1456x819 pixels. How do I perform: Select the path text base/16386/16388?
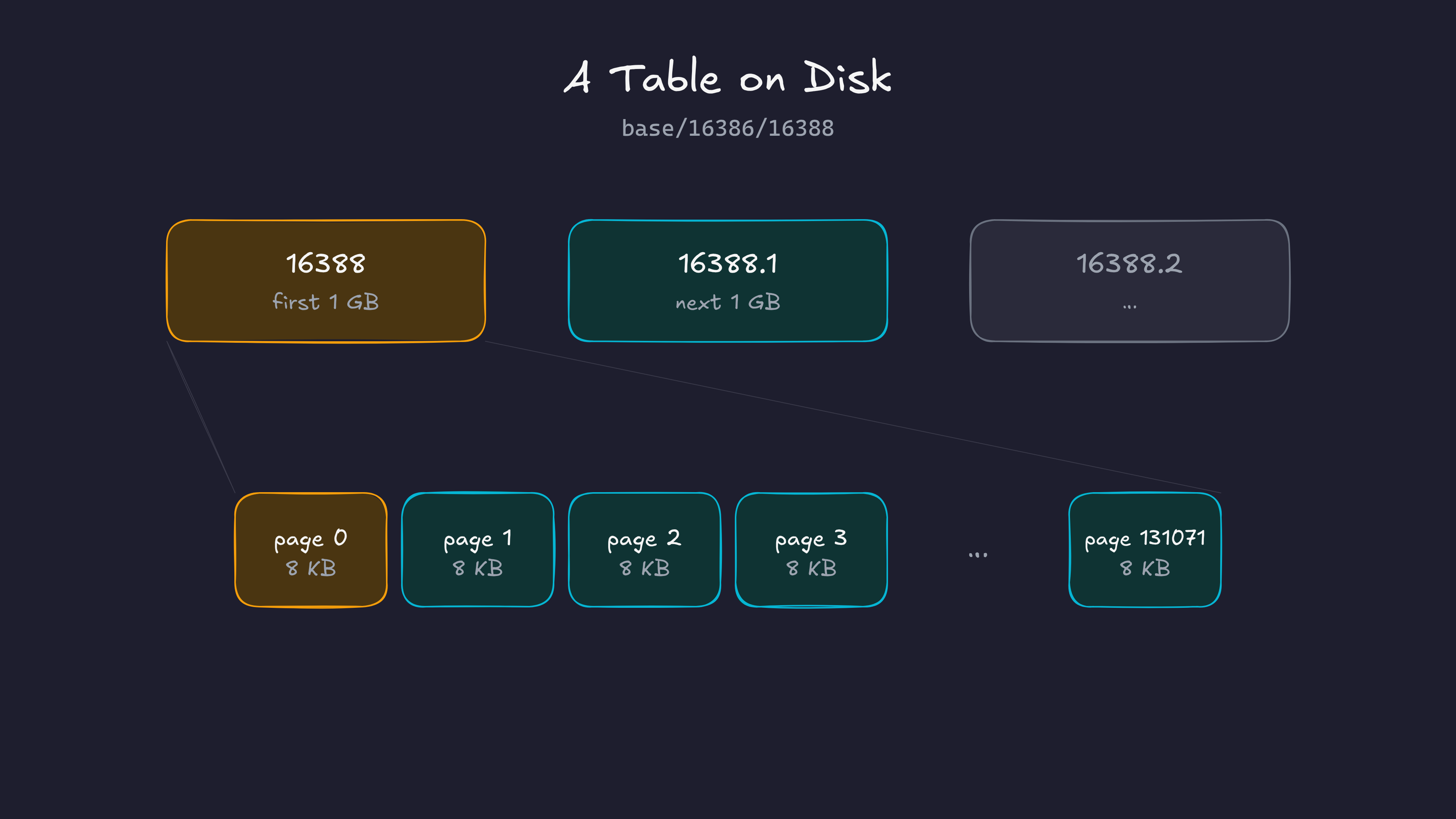pos(728,129)
